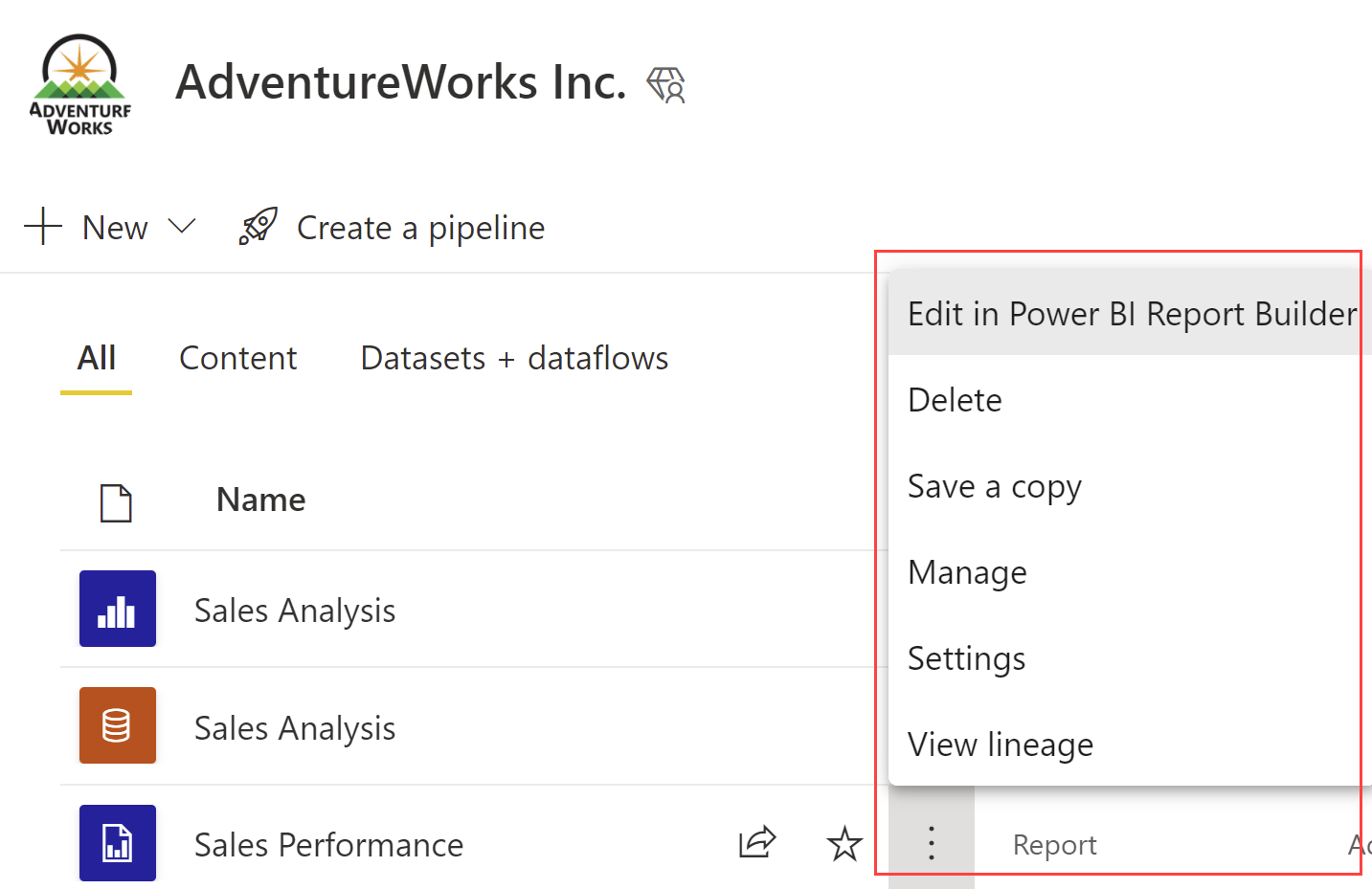Share the Sales Performance report
The image size is (1372, 889).
(756, 843)
